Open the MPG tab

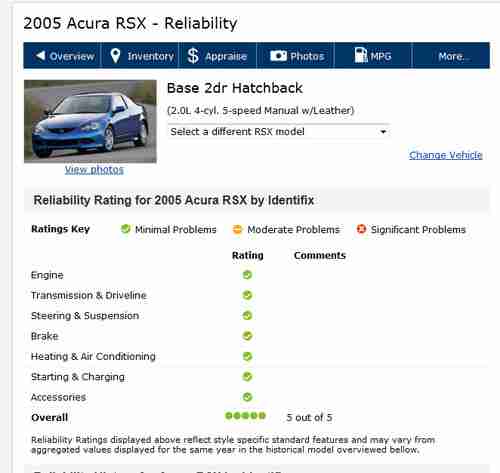373,55
